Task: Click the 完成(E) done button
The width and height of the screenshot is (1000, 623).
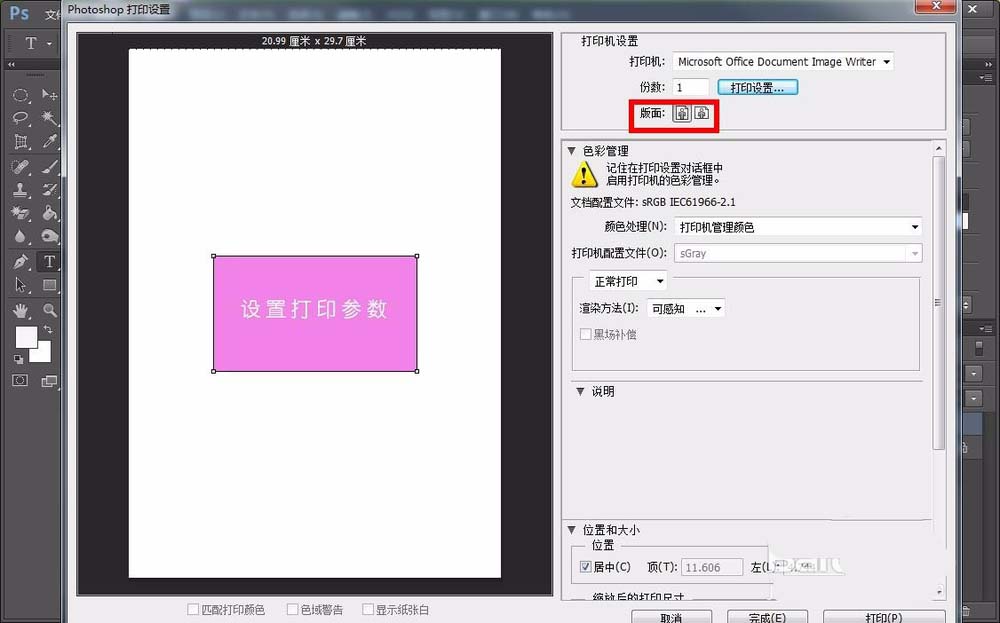Action: 767,617
